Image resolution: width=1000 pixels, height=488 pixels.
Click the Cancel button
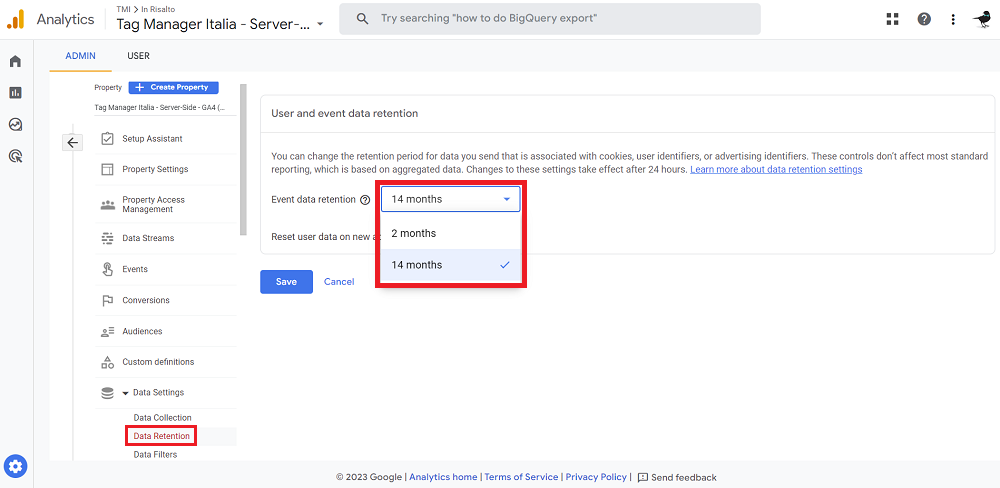click(x=339, y=281)
